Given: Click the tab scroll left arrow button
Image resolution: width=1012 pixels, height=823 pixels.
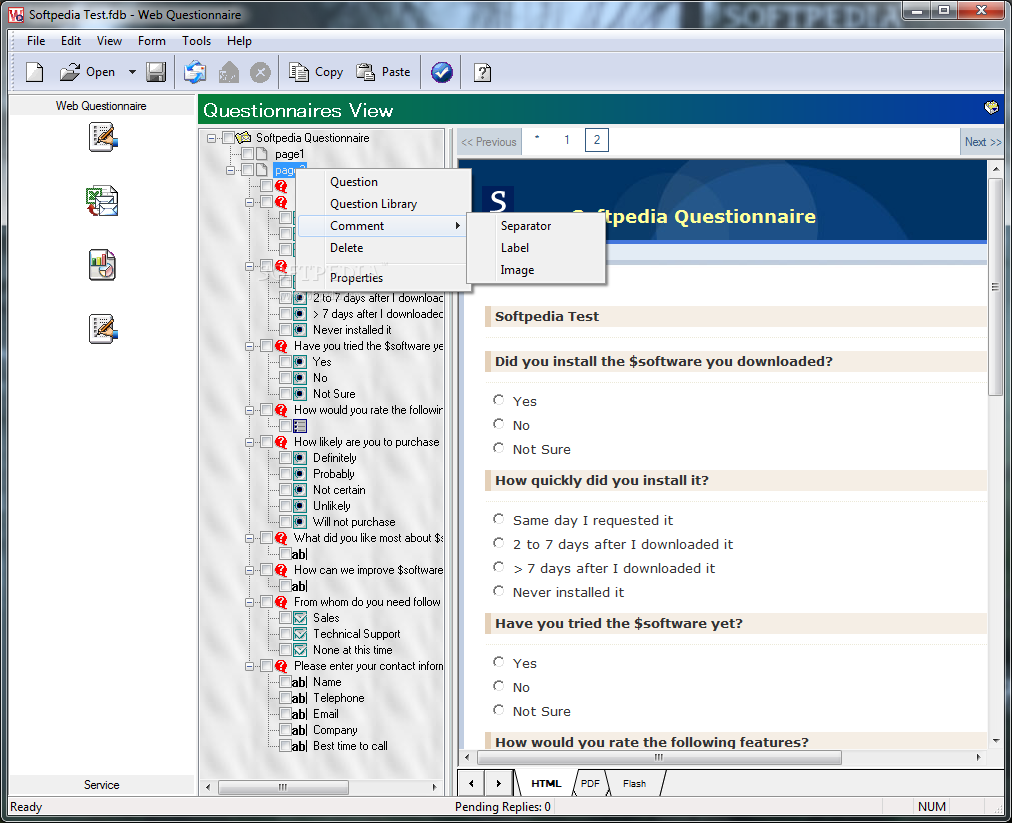Looking at the screenshot, I should pos(471,783).
